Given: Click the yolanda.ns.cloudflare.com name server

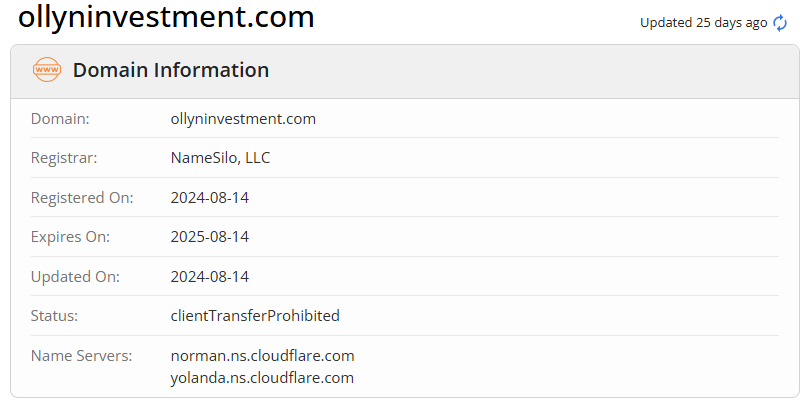Looking at the screenshot, I should point(262,378).
